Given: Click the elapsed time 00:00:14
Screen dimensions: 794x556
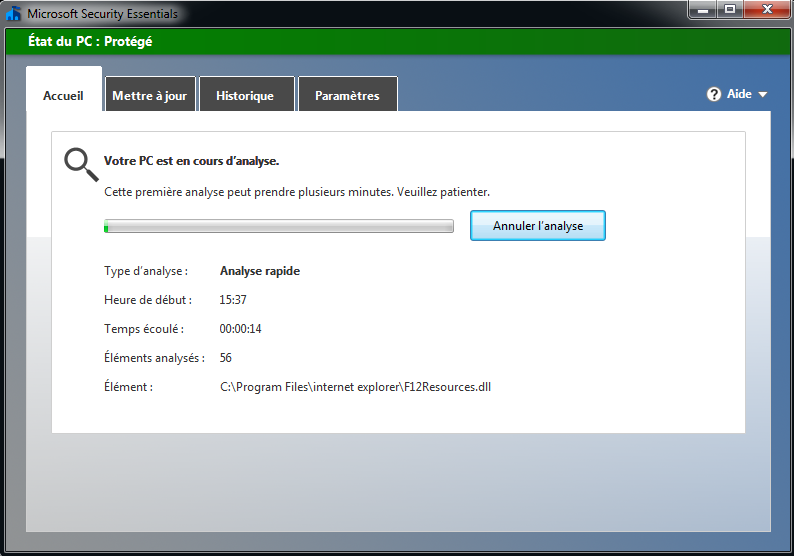Looking at the screenshot, I should (241, 329).
